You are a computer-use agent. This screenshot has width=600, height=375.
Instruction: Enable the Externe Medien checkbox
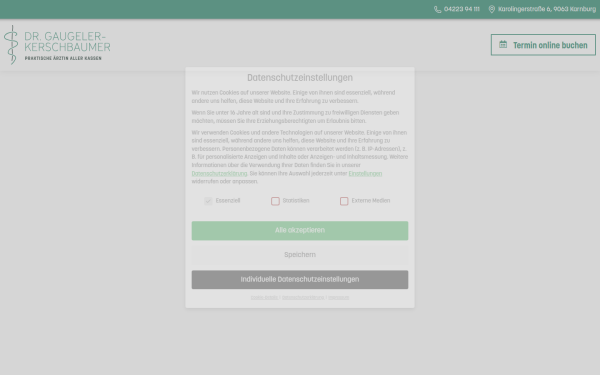point(344,201)
